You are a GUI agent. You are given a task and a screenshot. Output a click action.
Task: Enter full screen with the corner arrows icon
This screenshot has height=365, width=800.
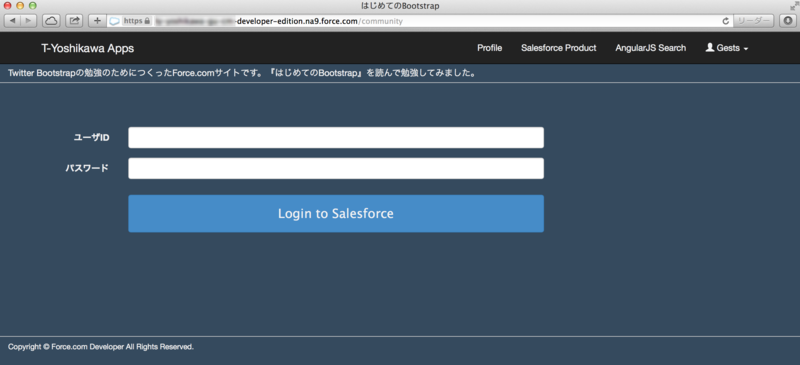pyautogui.click(x=794, y=6)
